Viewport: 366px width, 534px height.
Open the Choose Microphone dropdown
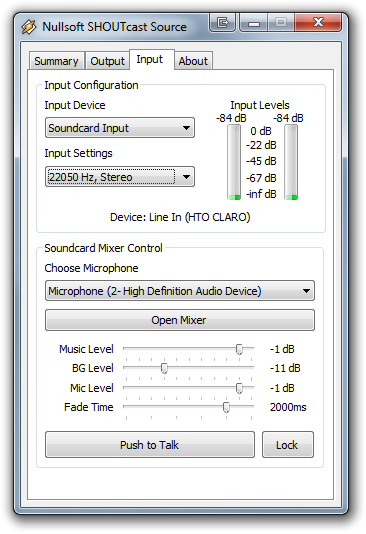click(180, 291)
